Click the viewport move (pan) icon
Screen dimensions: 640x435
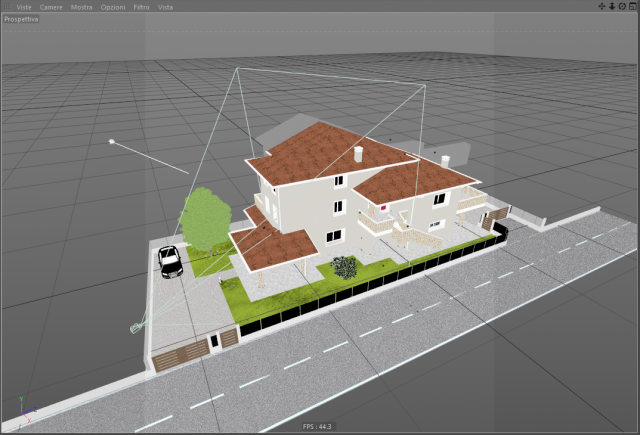[x=602, y=6]
